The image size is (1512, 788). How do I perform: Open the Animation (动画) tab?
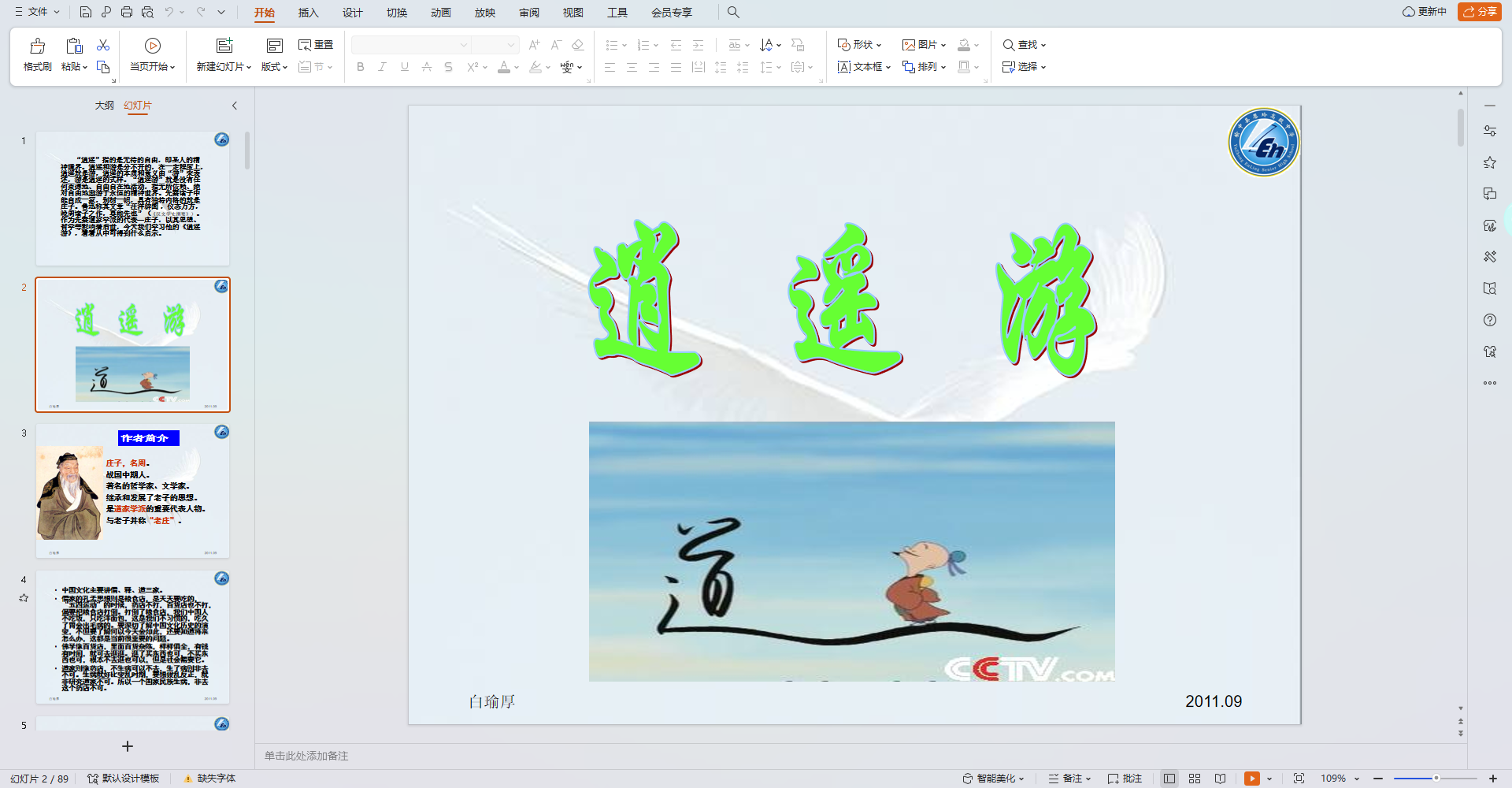pos(441,13)
